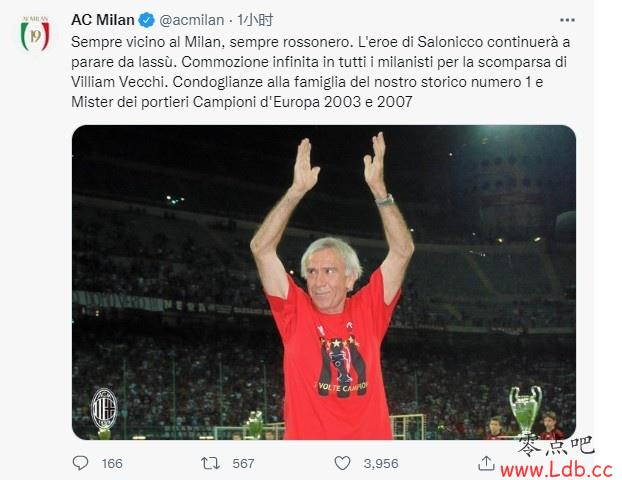
Task: Click the 3,956 likes count
Action: (x=381, y=463)
